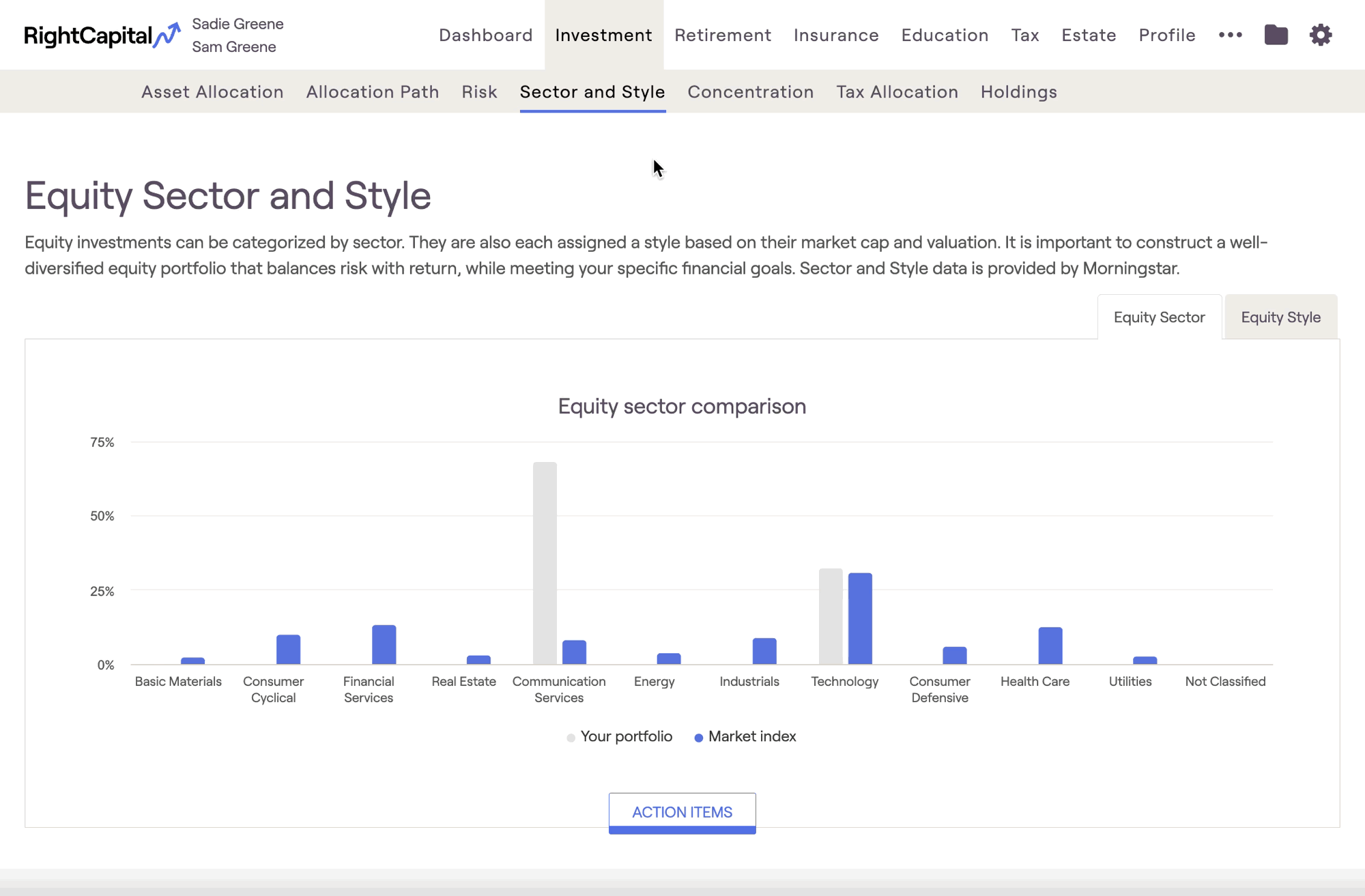The height and width of the screenshot is (896, 1365).
Task: Select the Equity Sector chart tab
Action: [1159, 317]
